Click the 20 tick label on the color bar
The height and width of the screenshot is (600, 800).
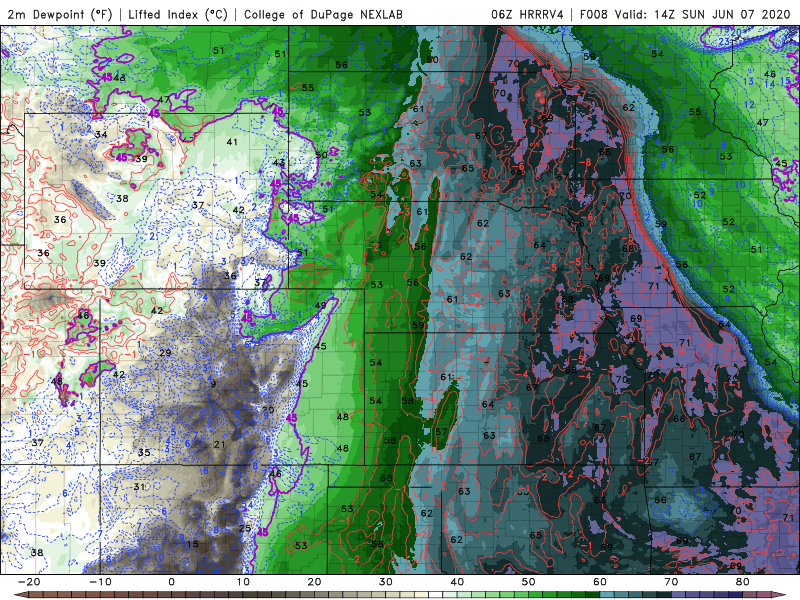(x=314, y=582)
